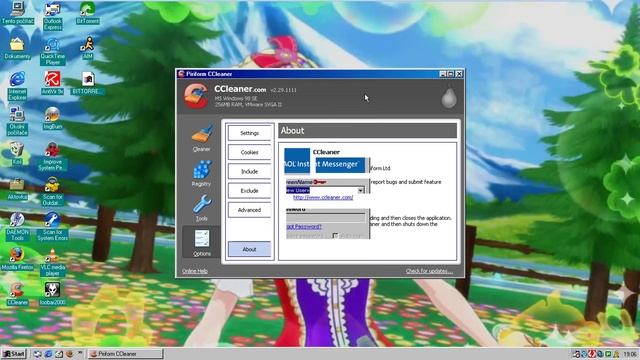Select QuickTime Player desktop icon
This screenshot has width=640, height=360.
click(x=53, y=51)
